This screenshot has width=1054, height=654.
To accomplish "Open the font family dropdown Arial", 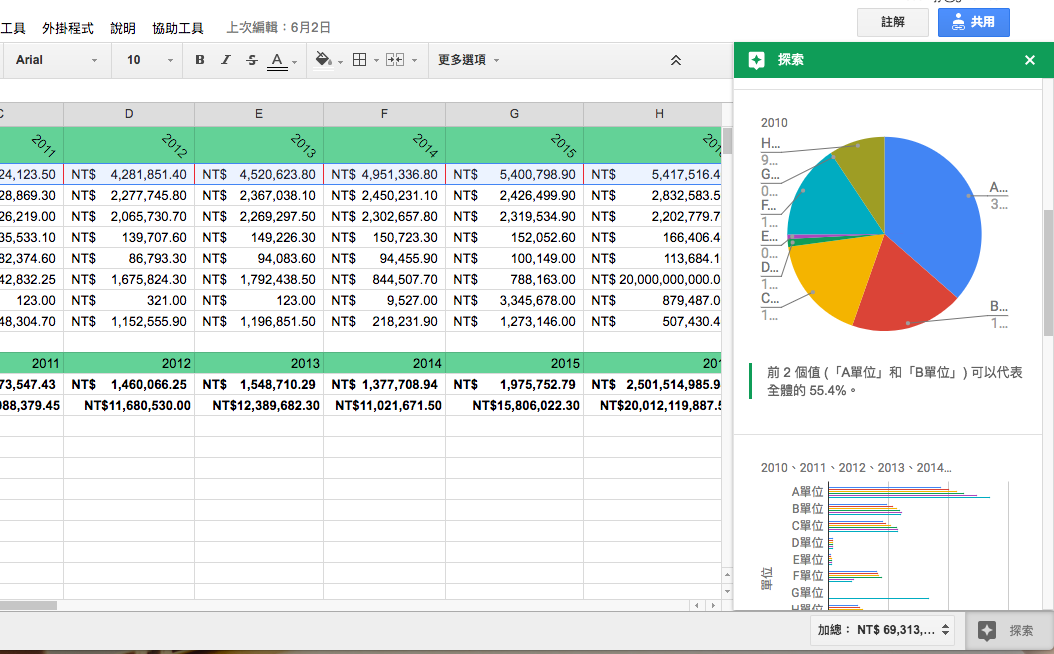I will click(56, 60).
